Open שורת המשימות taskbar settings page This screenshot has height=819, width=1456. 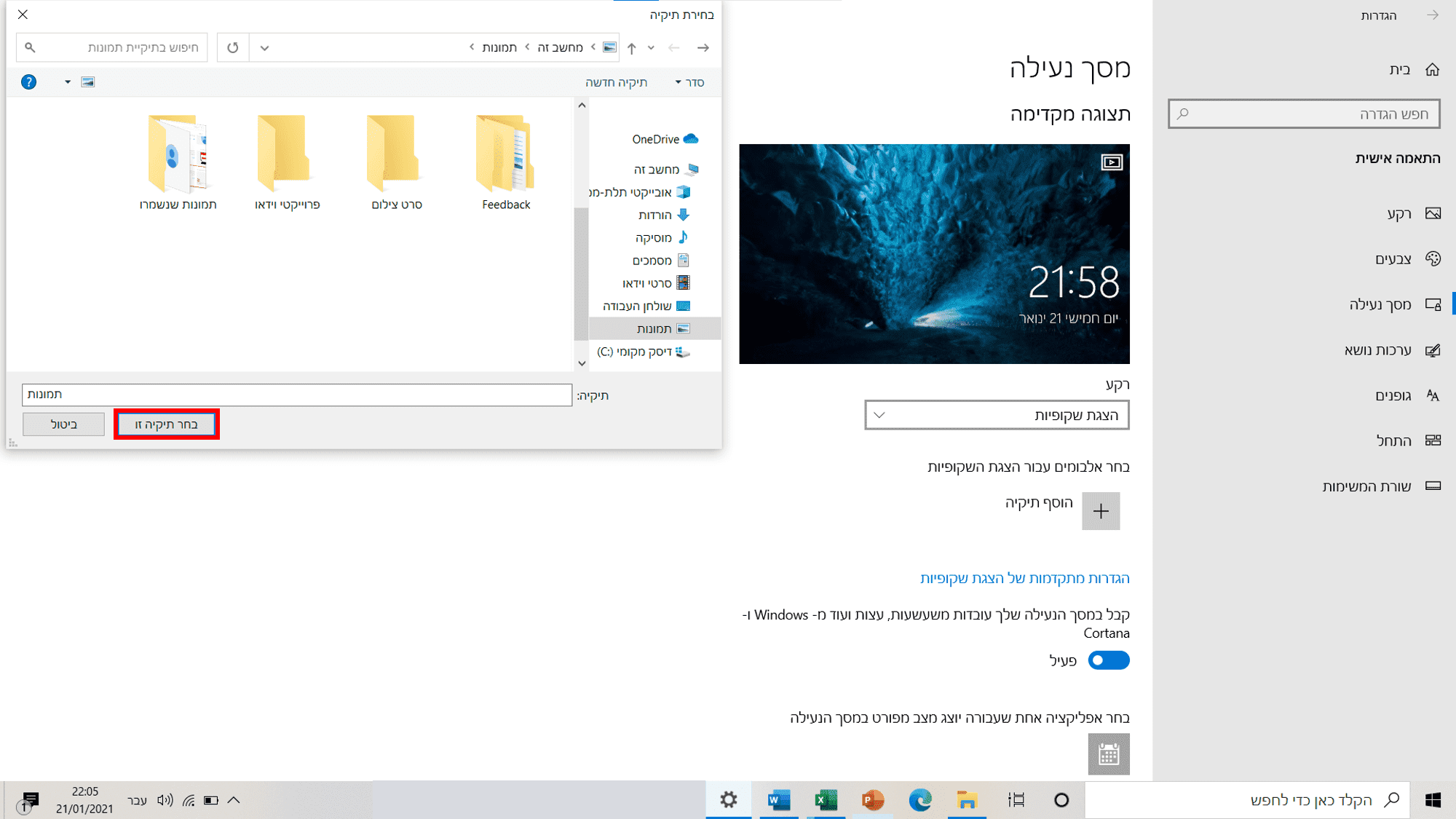[x=1381, y=486]
